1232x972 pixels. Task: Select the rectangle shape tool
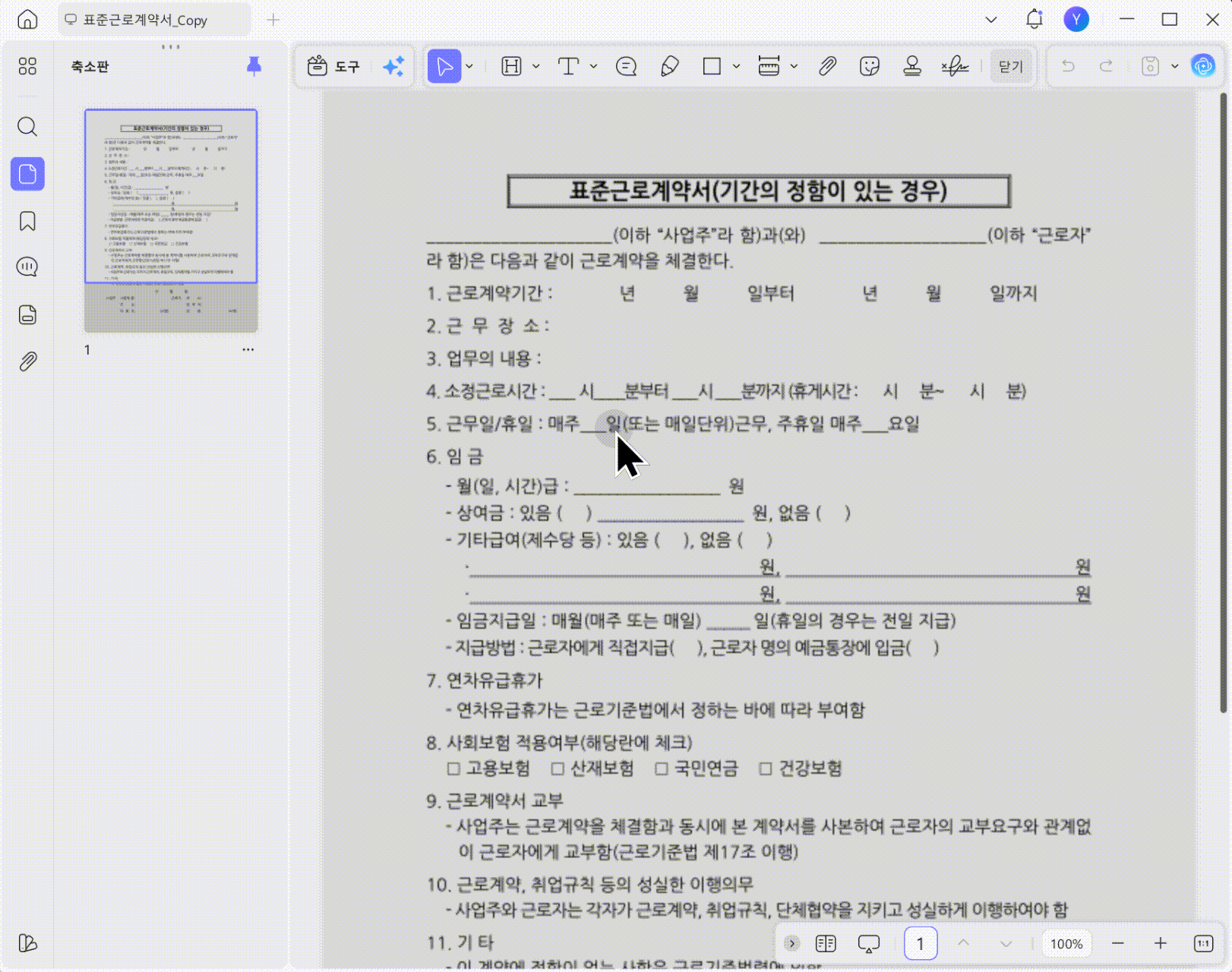[x=712, y=67]
